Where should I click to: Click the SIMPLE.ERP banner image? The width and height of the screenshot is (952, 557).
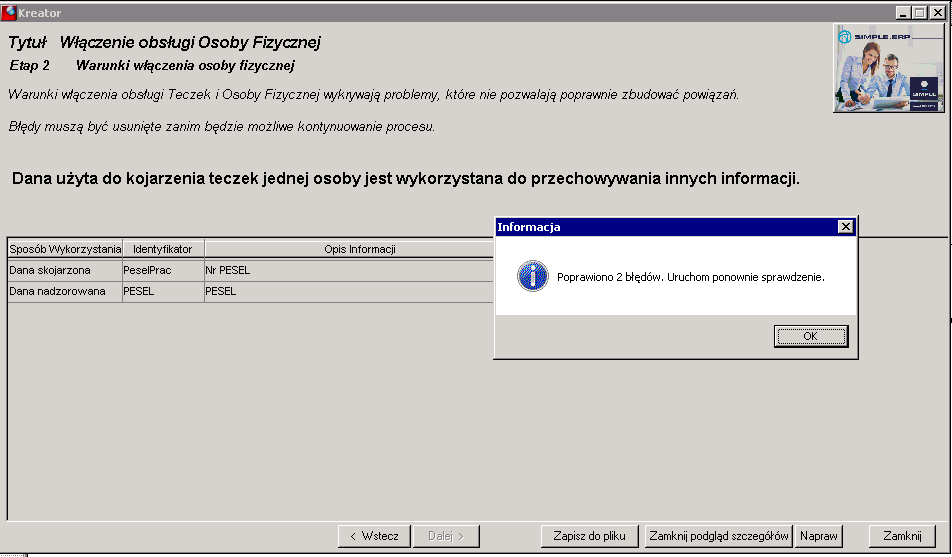click(889, 68)
